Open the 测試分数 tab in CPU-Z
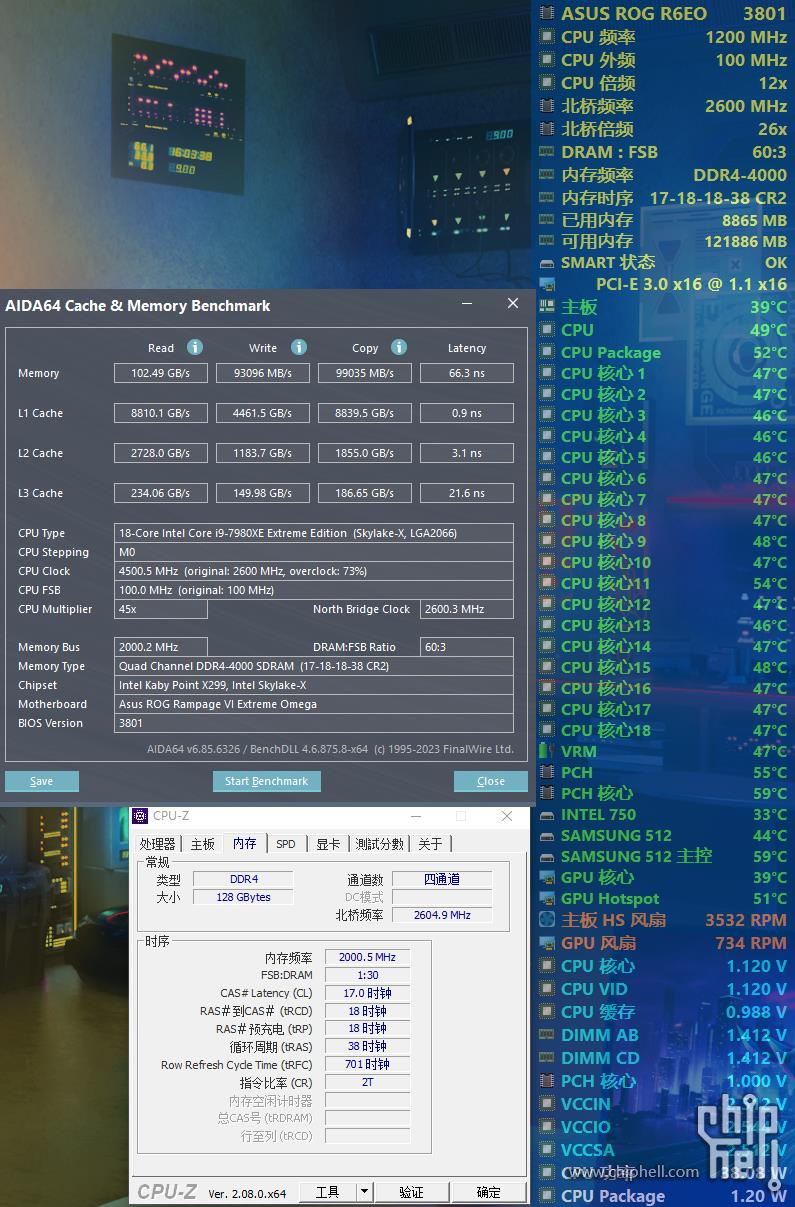 380,844
